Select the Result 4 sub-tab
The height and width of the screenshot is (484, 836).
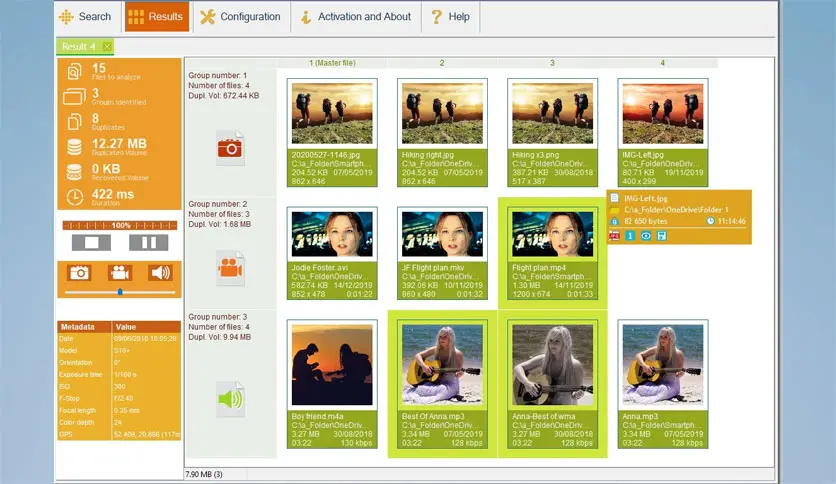point(78,47)
